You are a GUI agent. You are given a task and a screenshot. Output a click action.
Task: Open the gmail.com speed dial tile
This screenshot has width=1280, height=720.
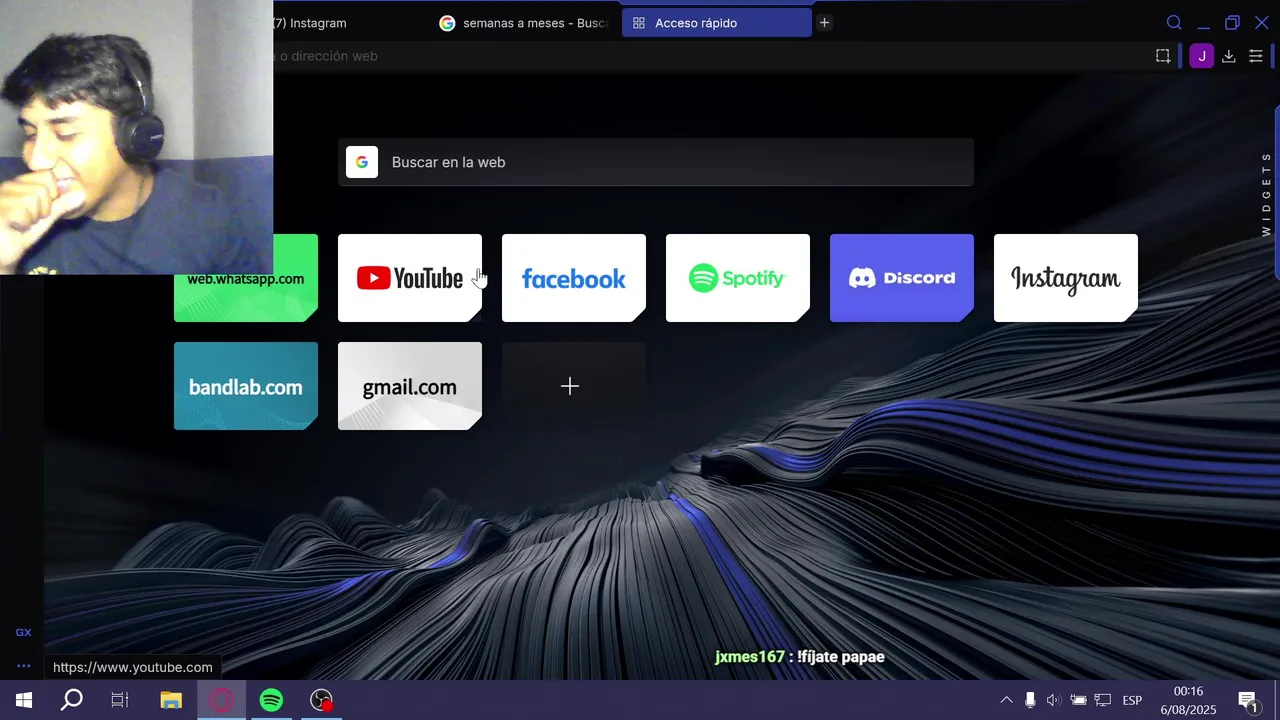click(x=410, y=386)
